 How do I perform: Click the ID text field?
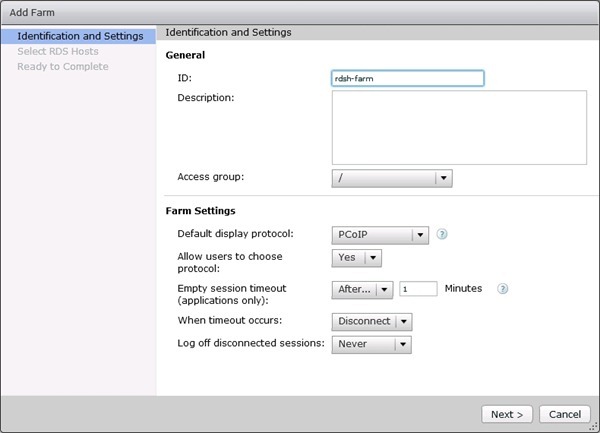407,78
